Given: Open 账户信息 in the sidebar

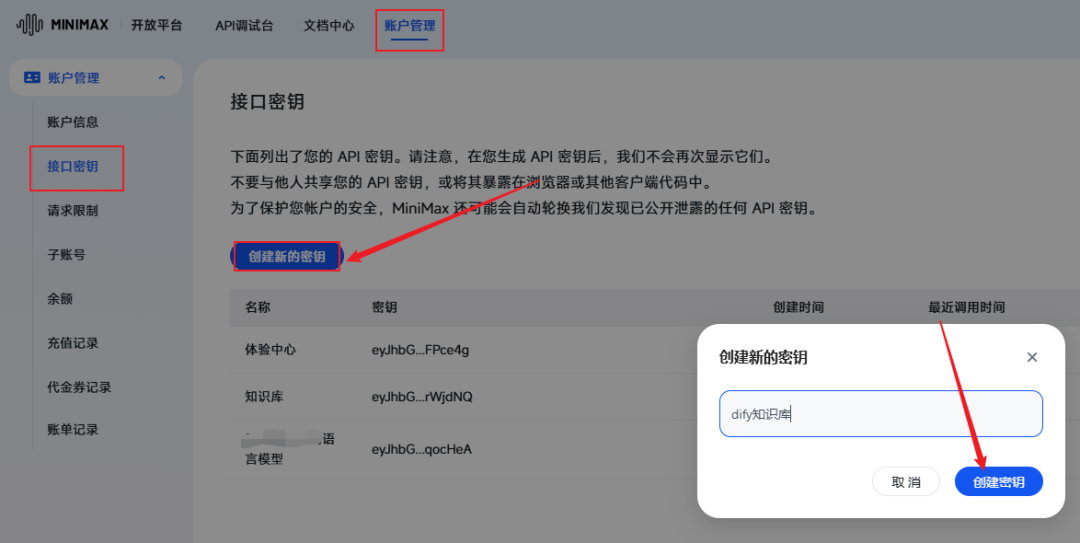Looking at the screenshot, I should coord(72,122).
